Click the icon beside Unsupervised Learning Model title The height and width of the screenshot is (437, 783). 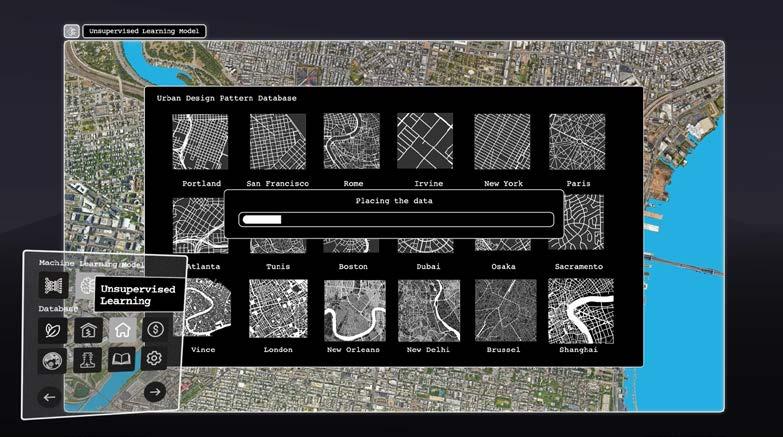(x=72, y=31)
